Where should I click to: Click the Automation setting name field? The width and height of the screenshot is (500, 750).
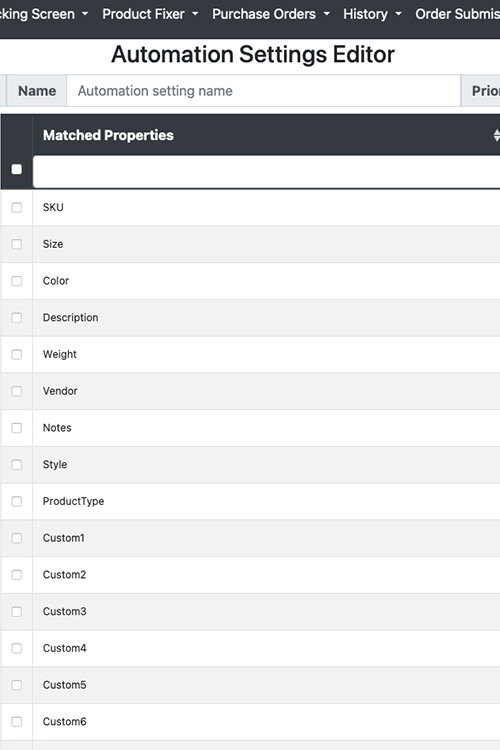click(264, 91)
